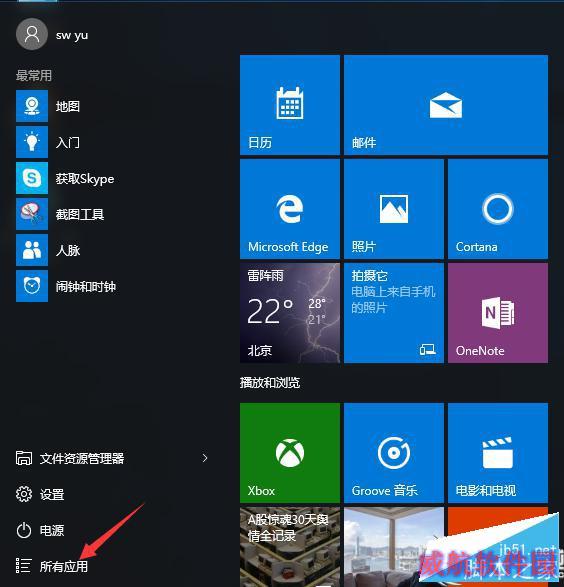Screen dimensions: 564x587
Task: Click the Power (电源) icon
Action: [x=24, y=530]
